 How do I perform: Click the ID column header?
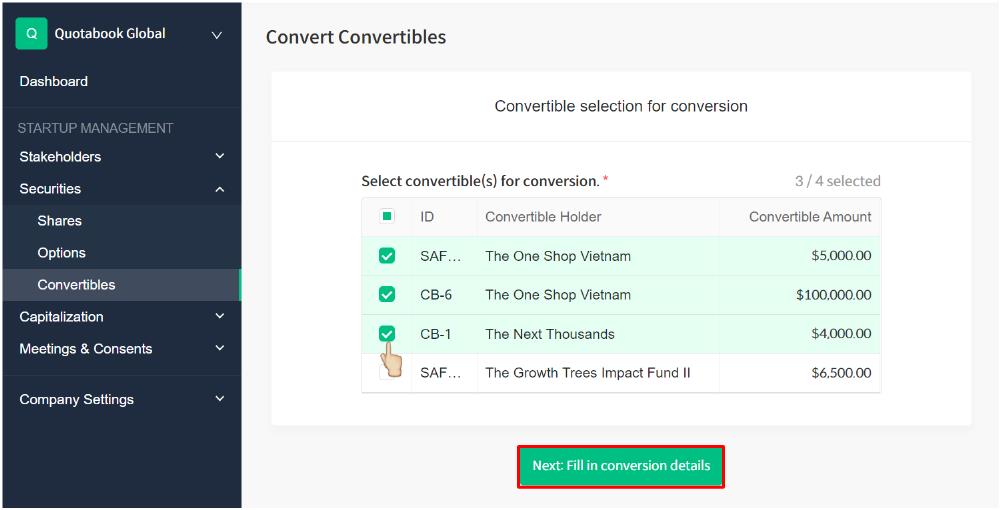pyautogui.click(x=427, y=217)
